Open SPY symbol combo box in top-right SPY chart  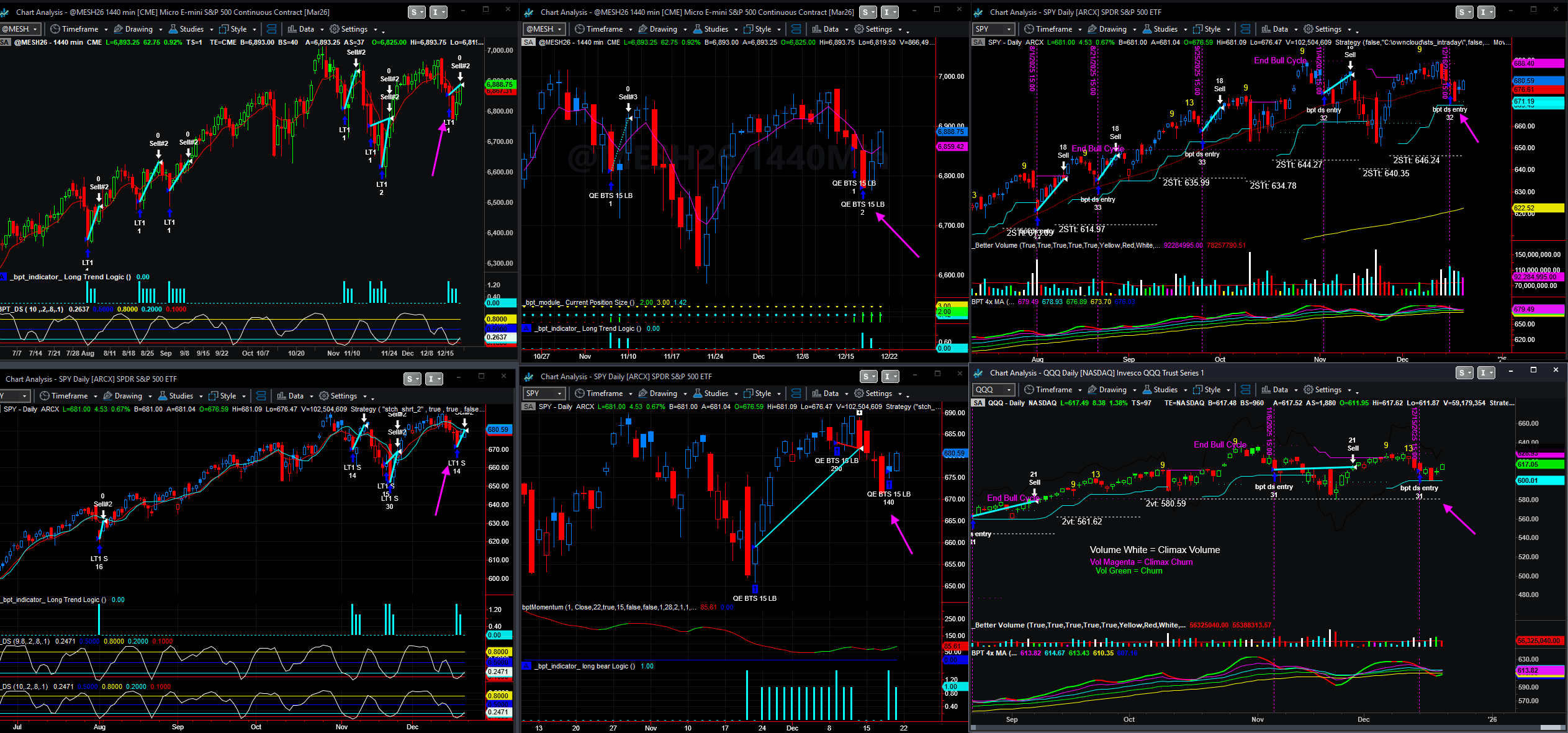994,29
